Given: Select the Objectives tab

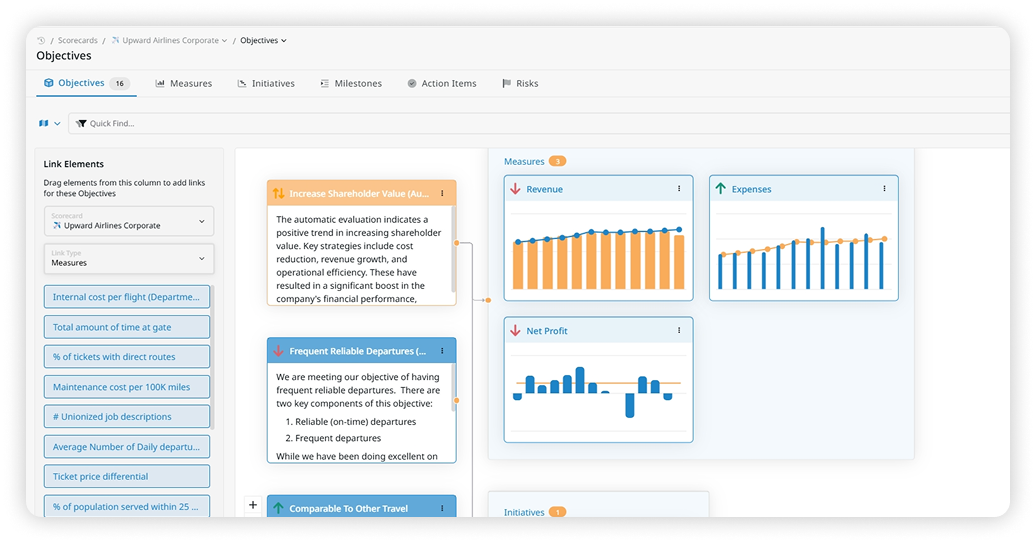Looking at the screenshot, I should tap(86, 83).
